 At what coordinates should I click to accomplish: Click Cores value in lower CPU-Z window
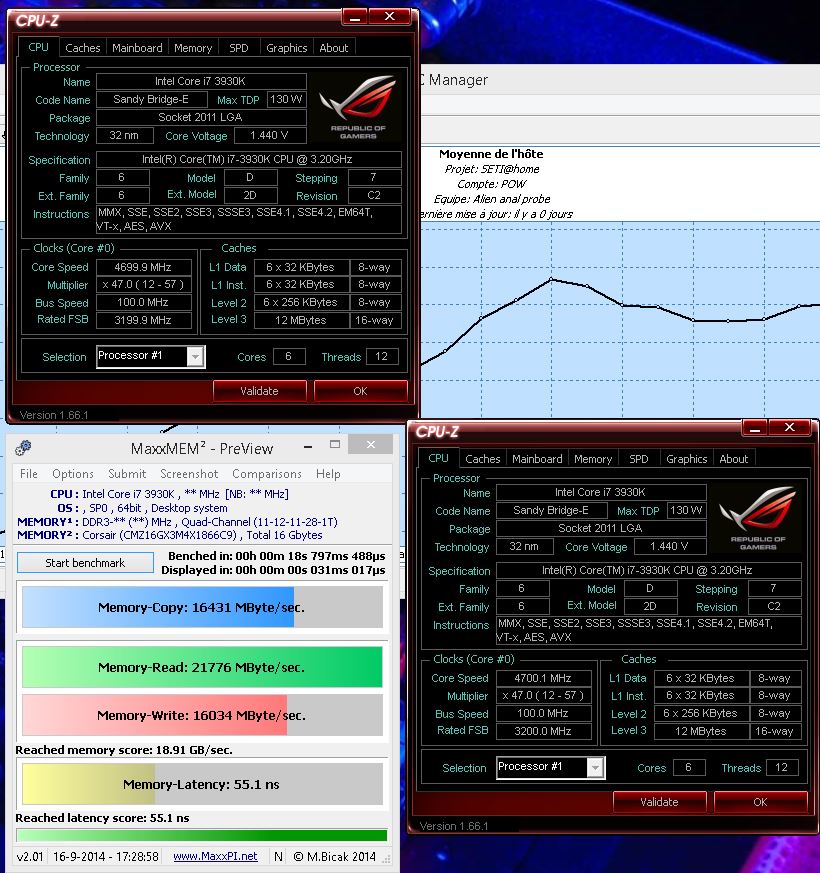(x=689, y=767)
